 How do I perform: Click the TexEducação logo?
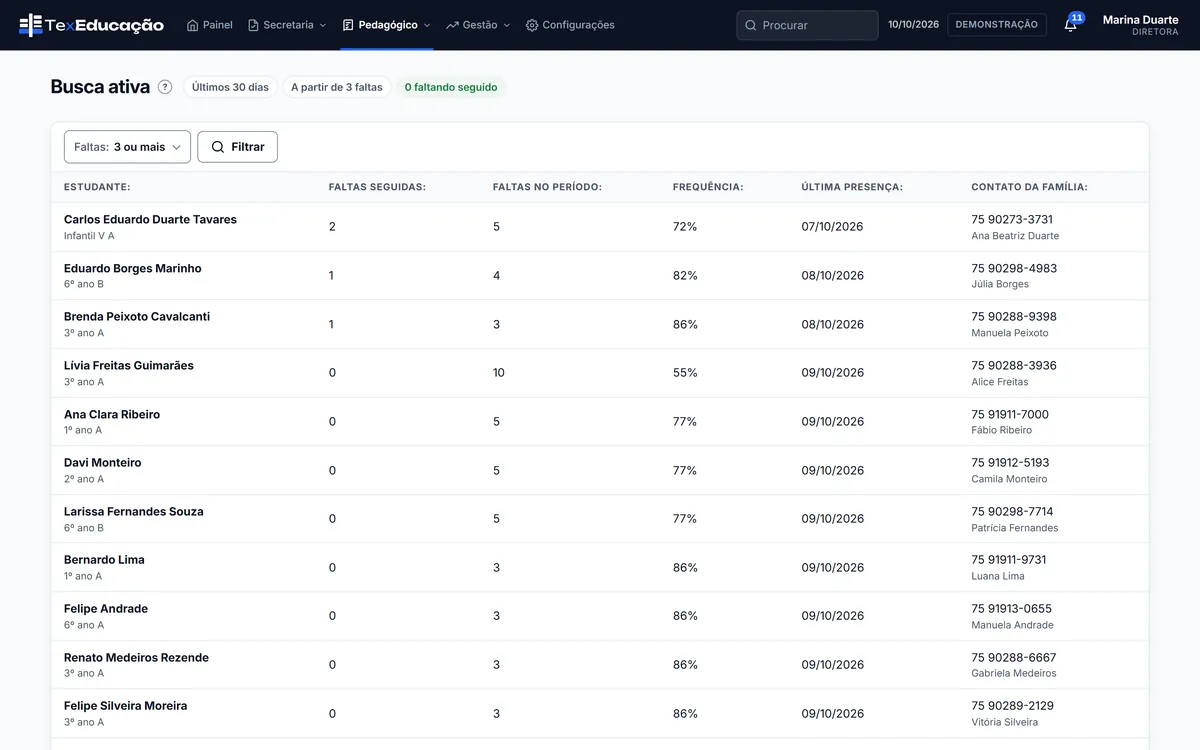tap(91, 25)
